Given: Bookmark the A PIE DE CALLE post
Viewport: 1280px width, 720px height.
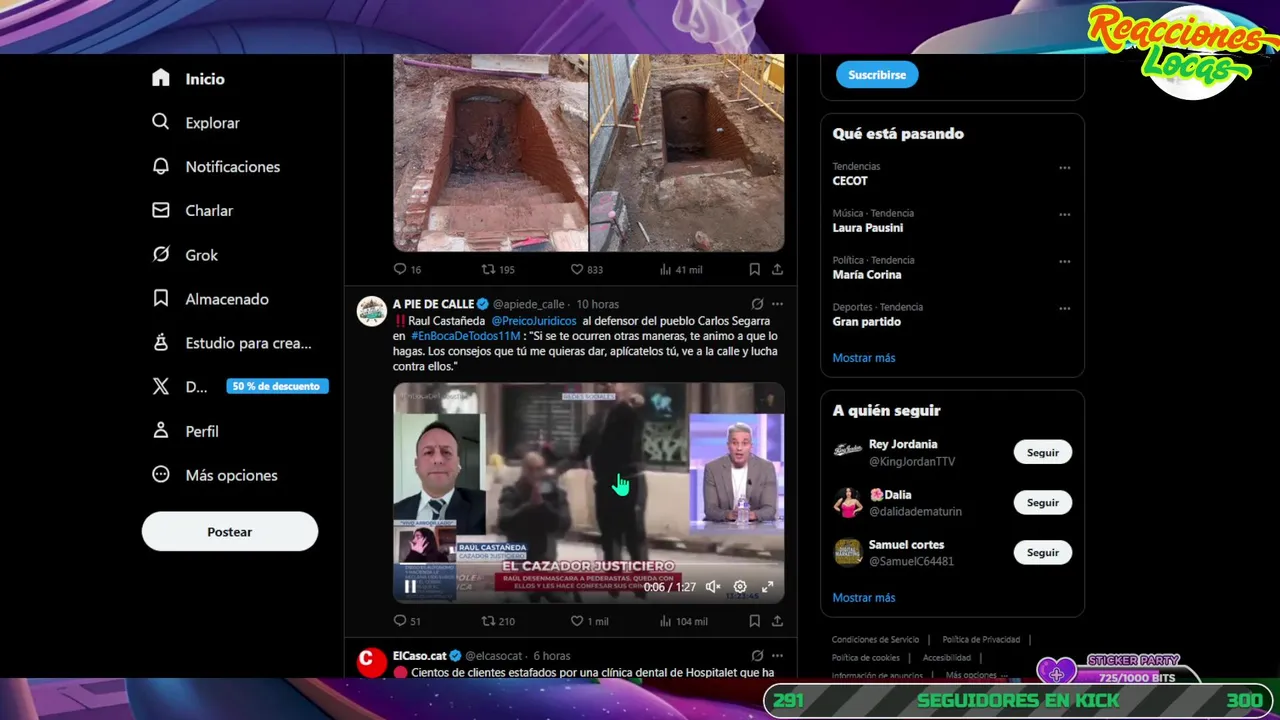Looking at the screenshot, I should tap(754, 621).
